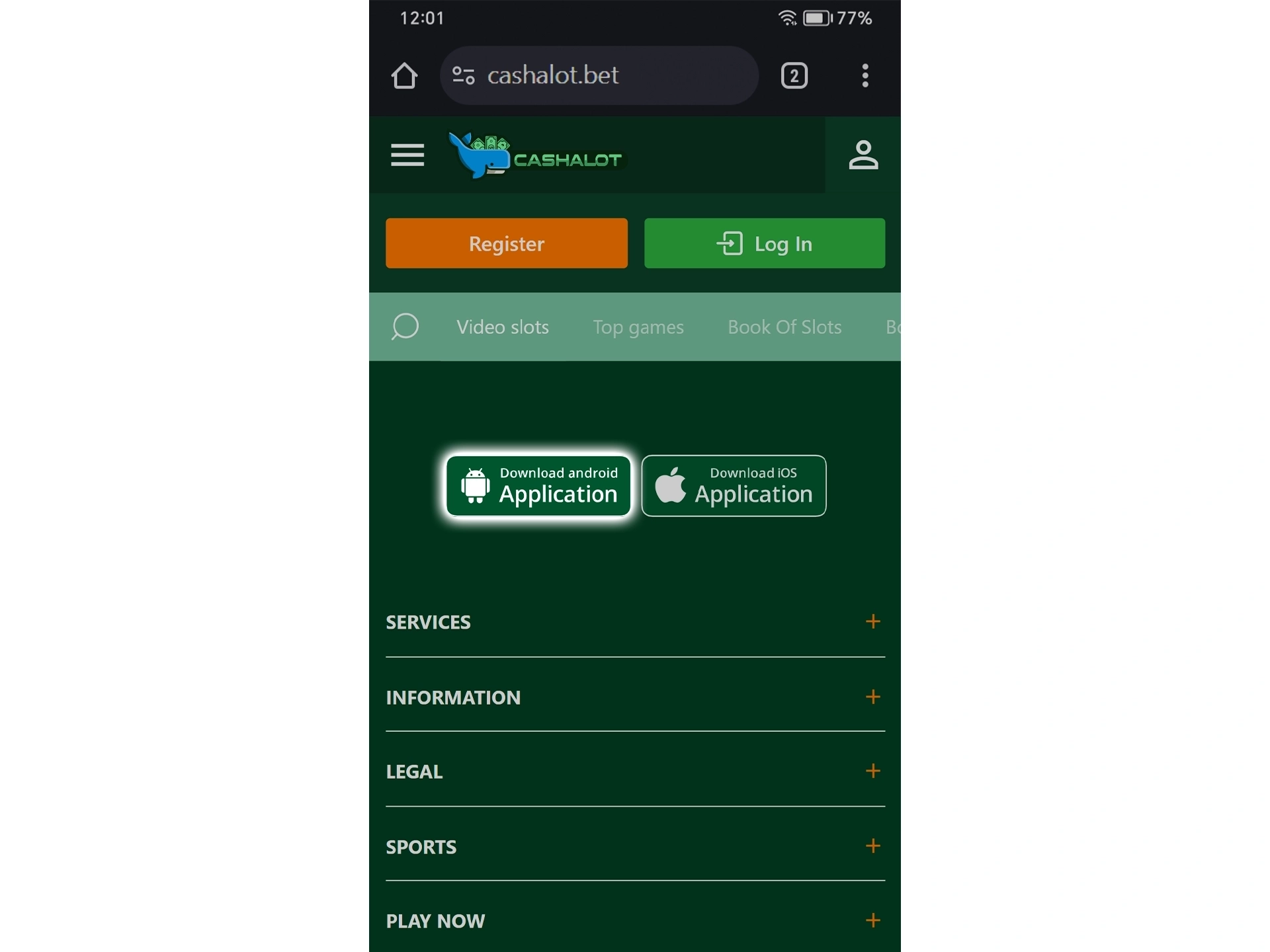Screen dimensions: 1270x952
Task: Click the Download iOS Application icon
Action: [734, 485]
